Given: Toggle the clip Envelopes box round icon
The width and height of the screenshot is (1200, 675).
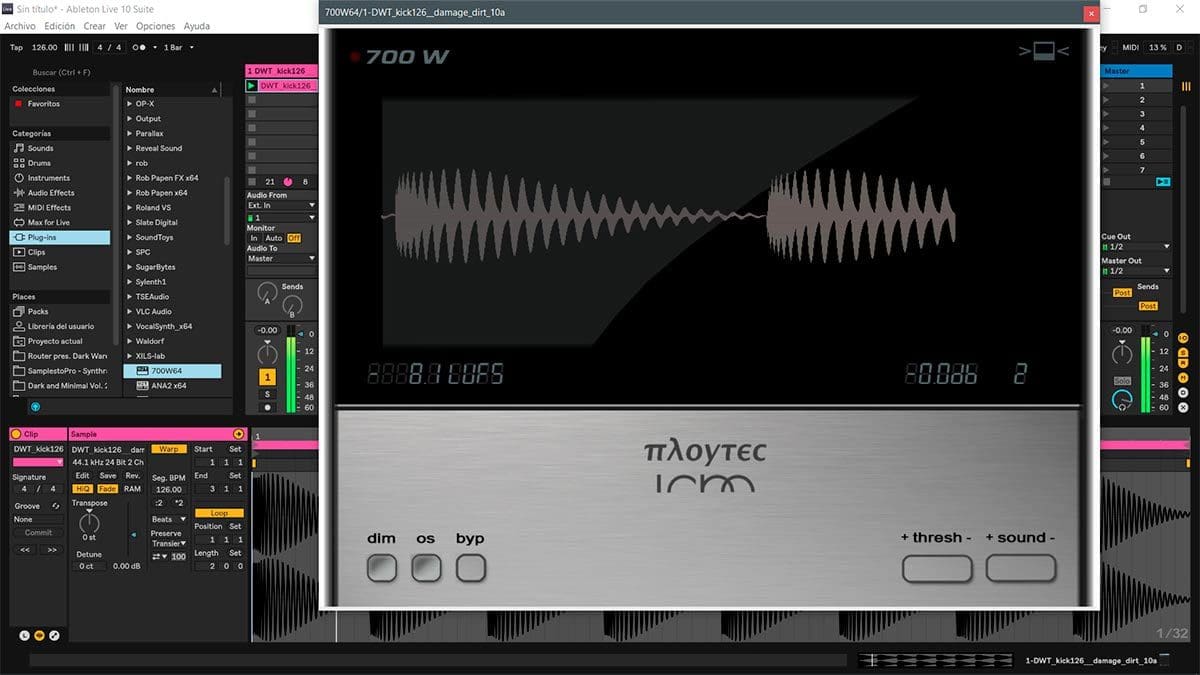Looking at the screenshot, I should coord(54,635).
